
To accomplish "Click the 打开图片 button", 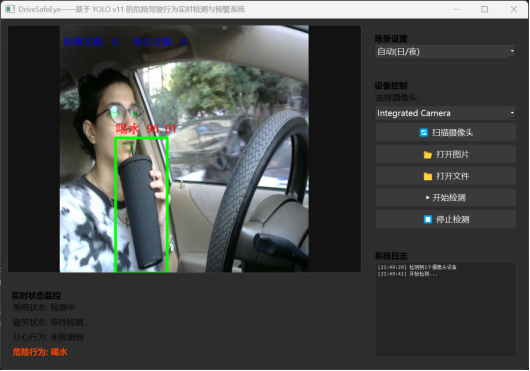I will click(x=445, y=155).
